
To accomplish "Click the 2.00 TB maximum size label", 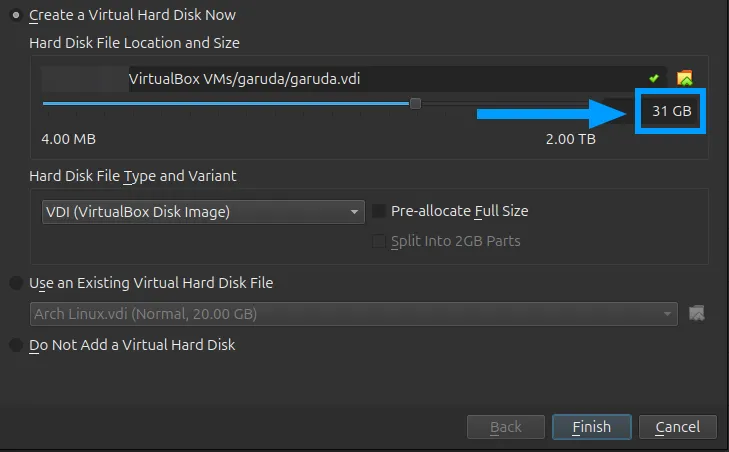I will (x=570, y=139).
